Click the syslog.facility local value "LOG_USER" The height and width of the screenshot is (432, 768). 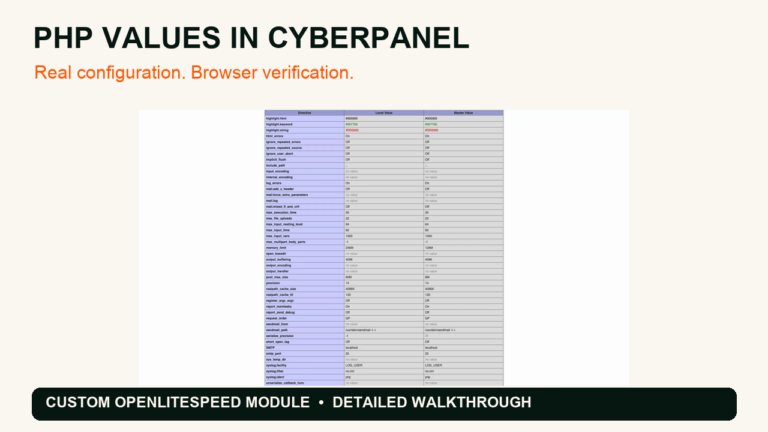tap(354, 365)
